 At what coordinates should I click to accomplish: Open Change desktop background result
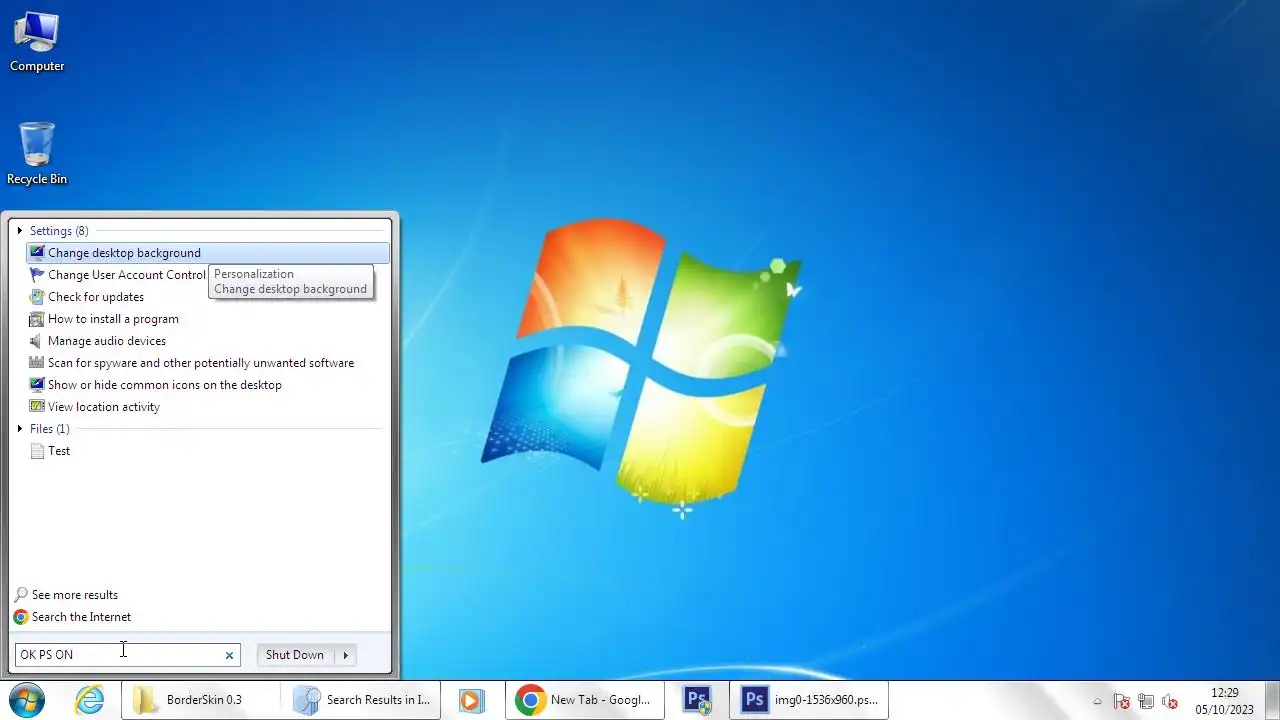(x=208, y=253)
